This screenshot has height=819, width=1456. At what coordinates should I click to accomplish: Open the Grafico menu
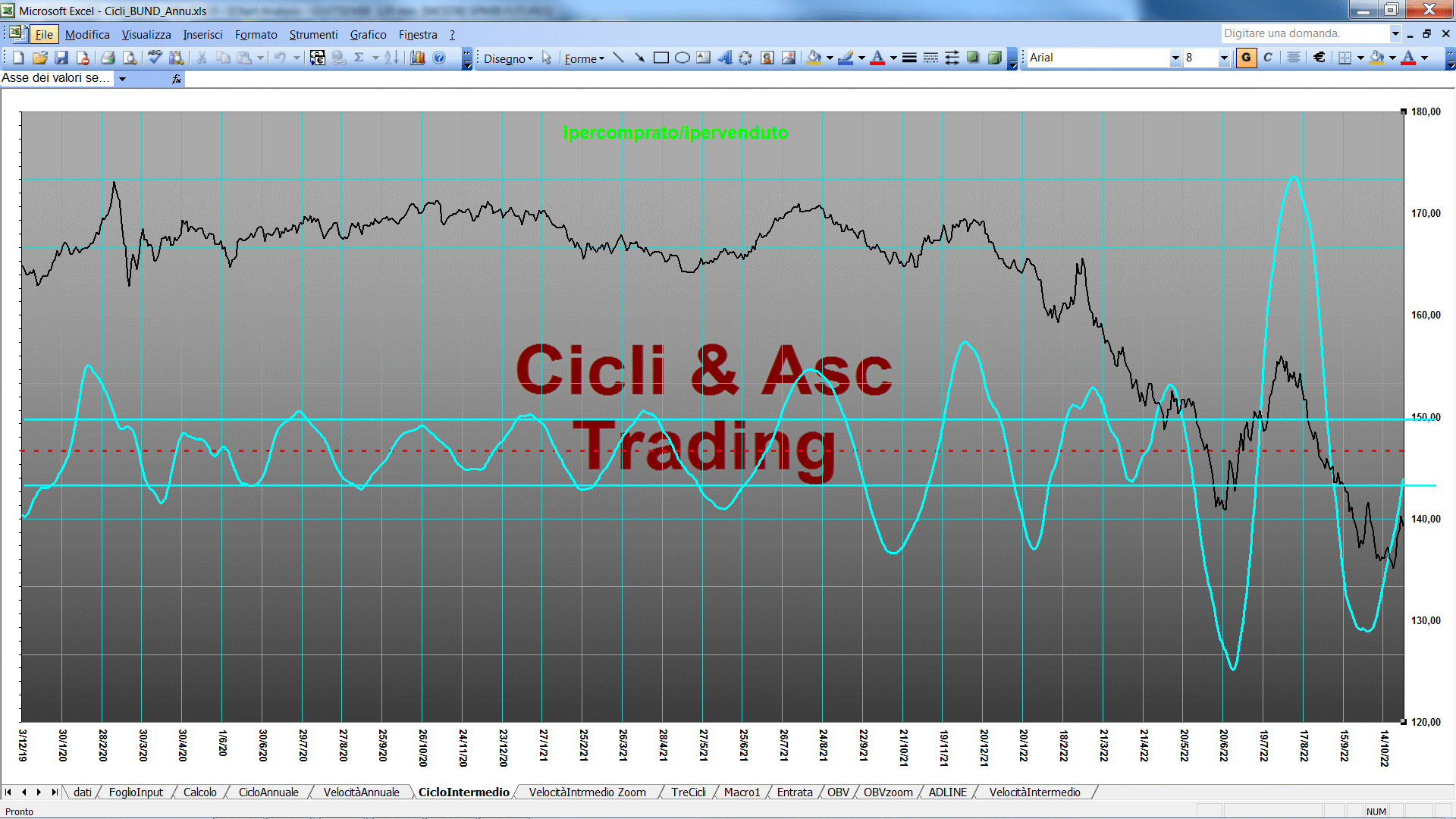(368, 34)
